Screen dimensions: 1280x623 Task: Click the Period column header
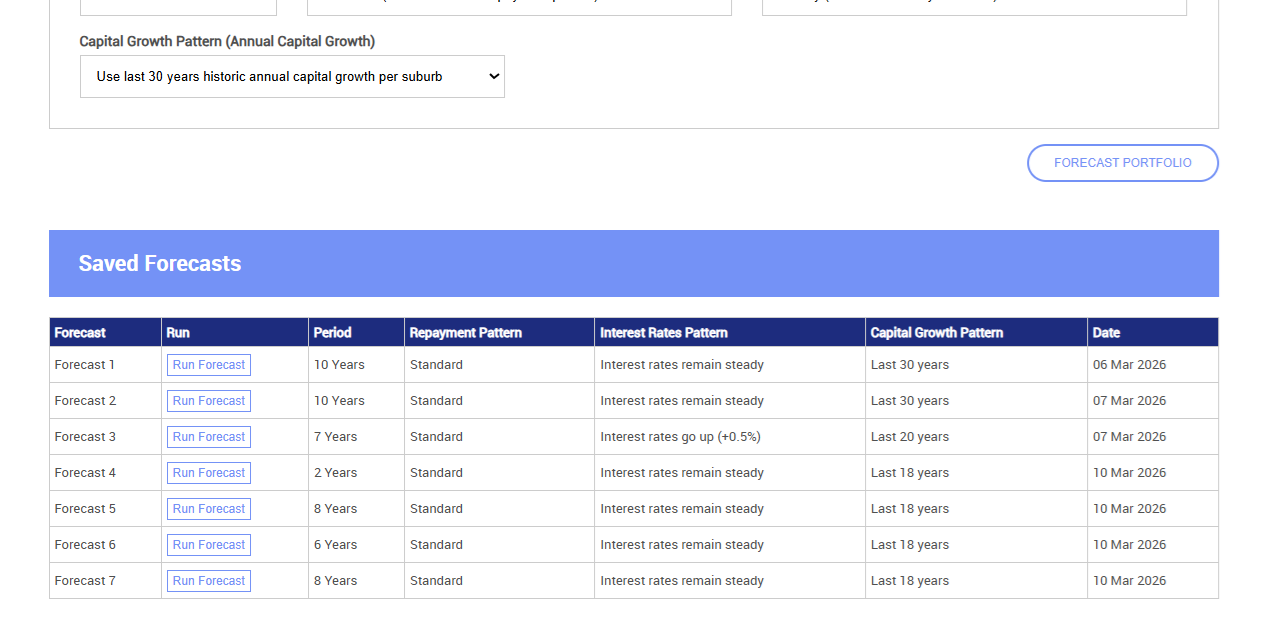click(x=332, y=333)
